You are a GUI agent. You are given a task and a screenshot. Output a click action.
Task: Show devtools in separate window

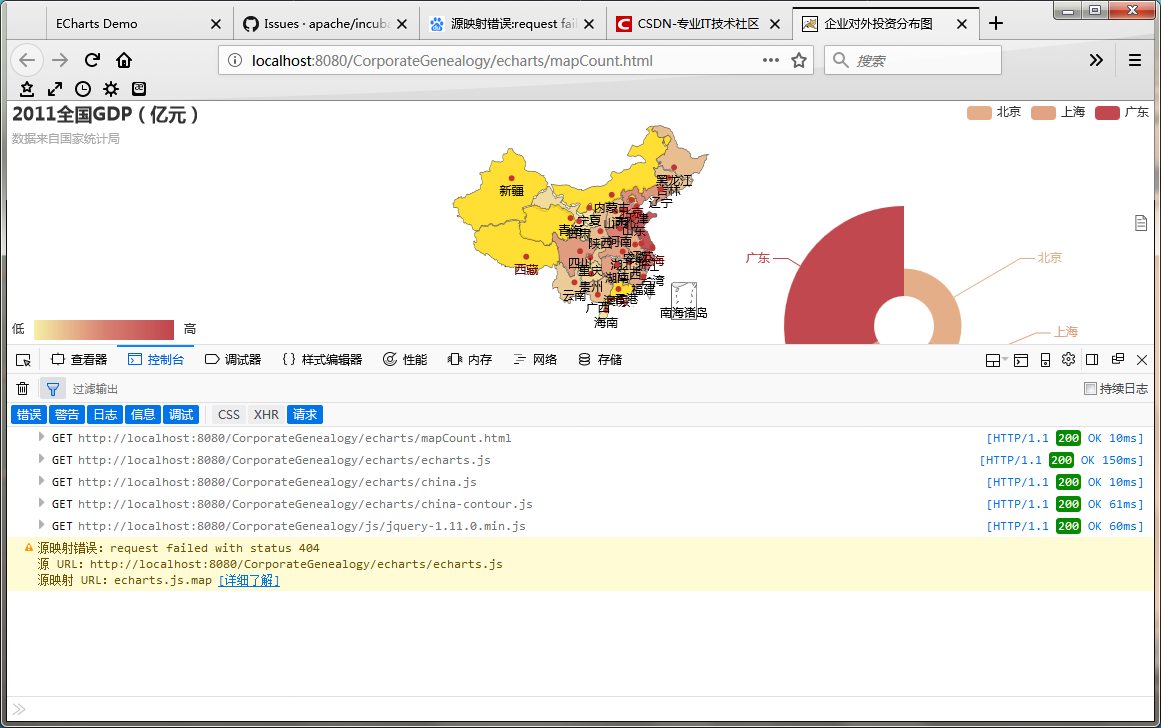click(1118, 359)
